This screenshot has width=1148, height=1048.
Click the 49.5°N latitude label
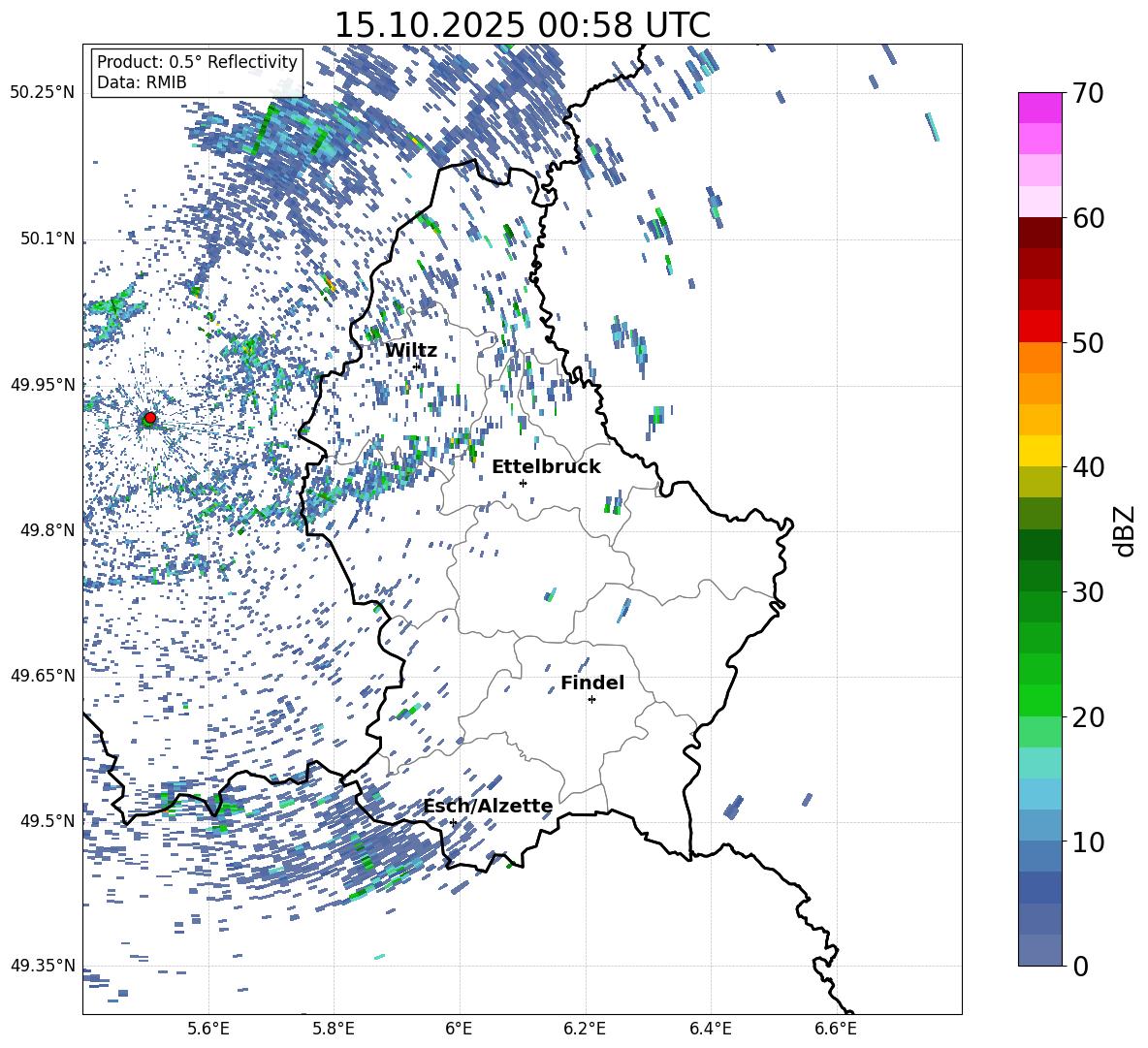[x=48, y=821]
